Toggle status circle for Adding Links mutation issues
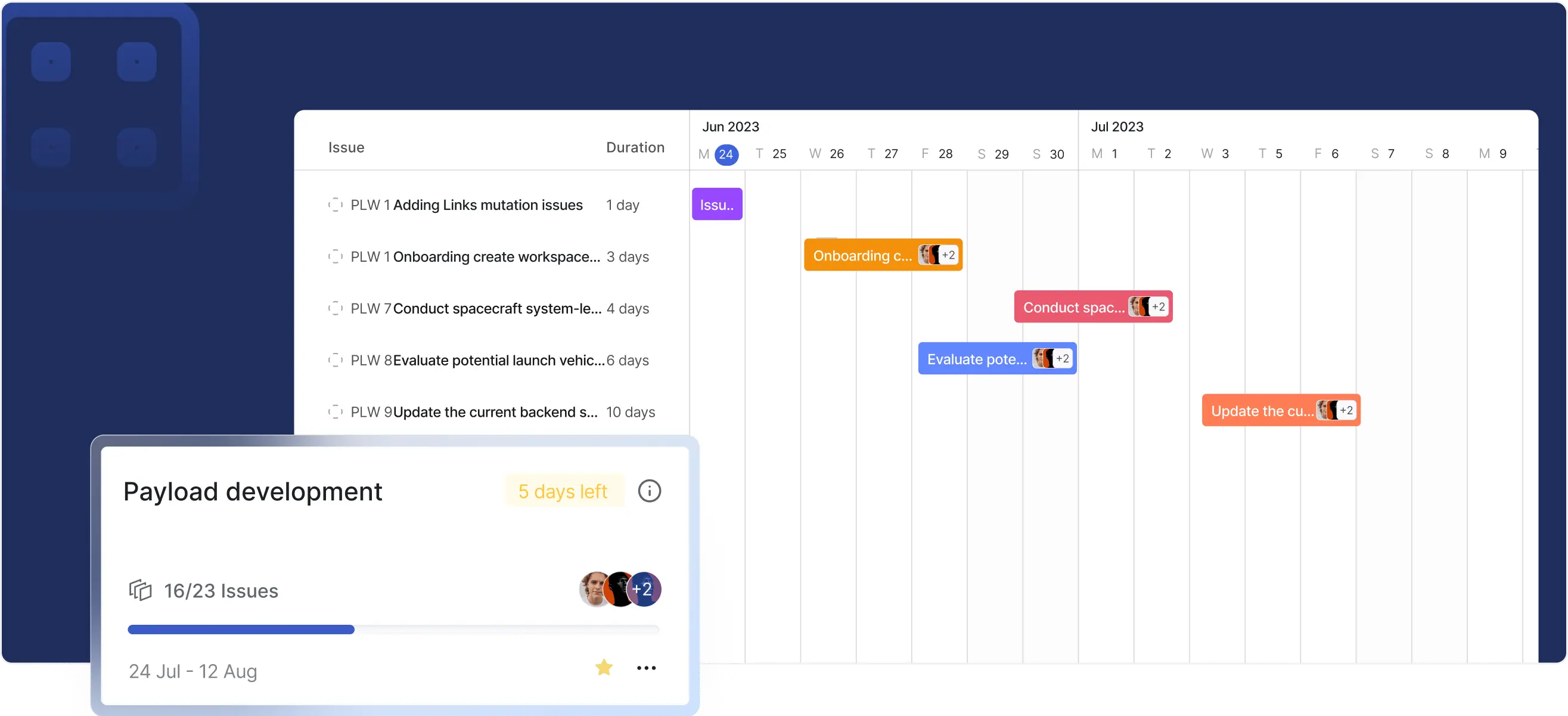 [336, 204]
